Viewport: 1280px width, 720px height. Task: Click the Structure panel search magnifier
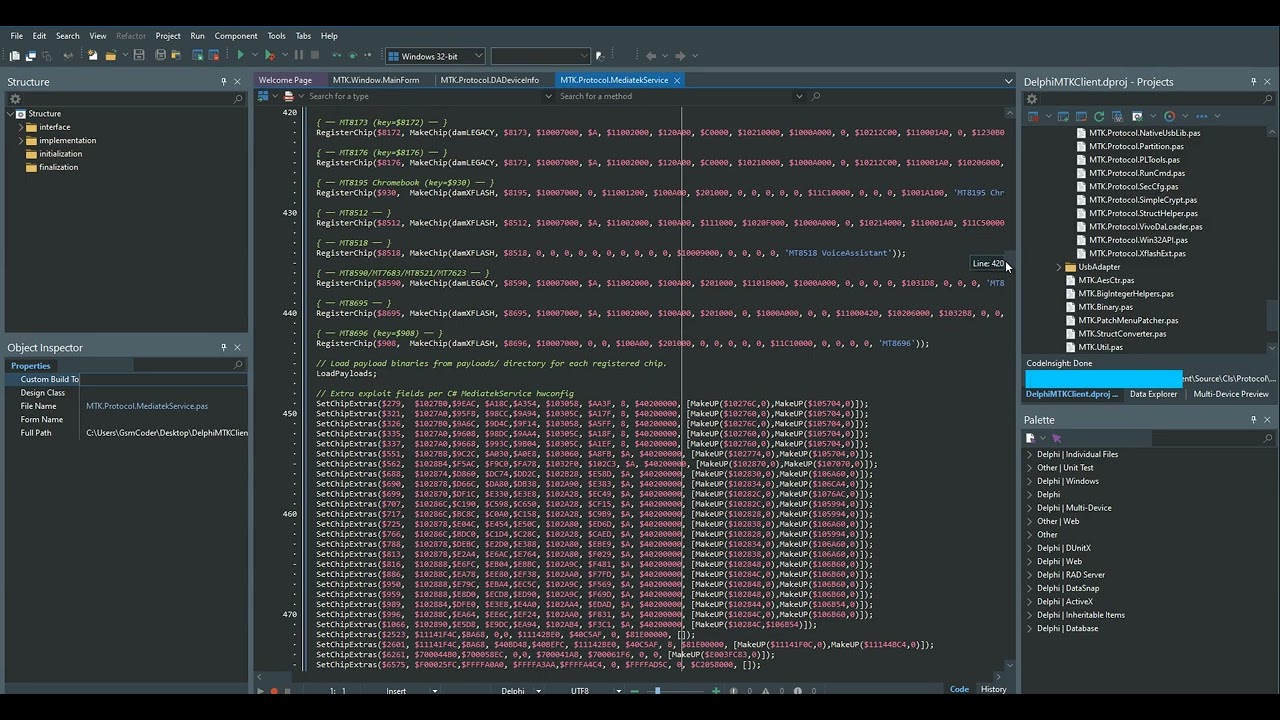click(238, 99)
